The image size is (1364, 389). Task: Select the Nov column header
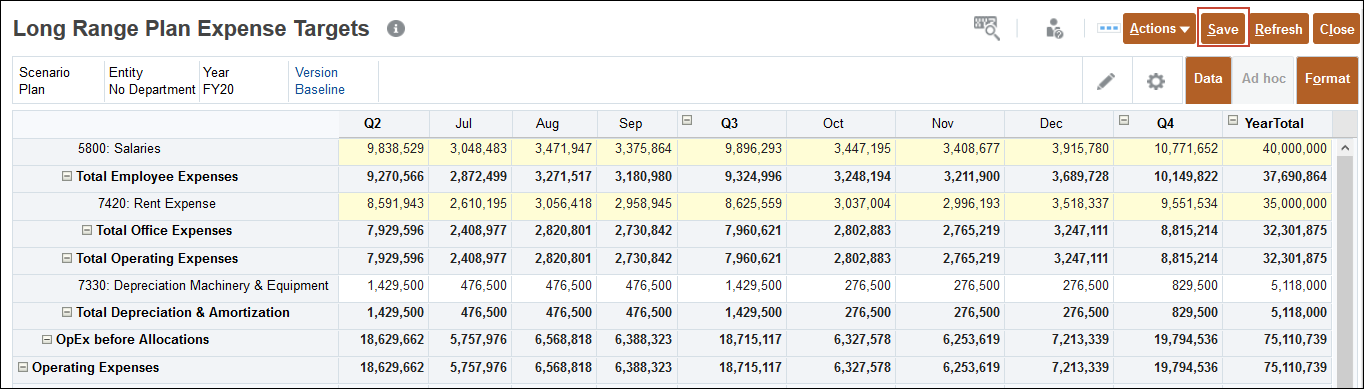click(950, 124)
